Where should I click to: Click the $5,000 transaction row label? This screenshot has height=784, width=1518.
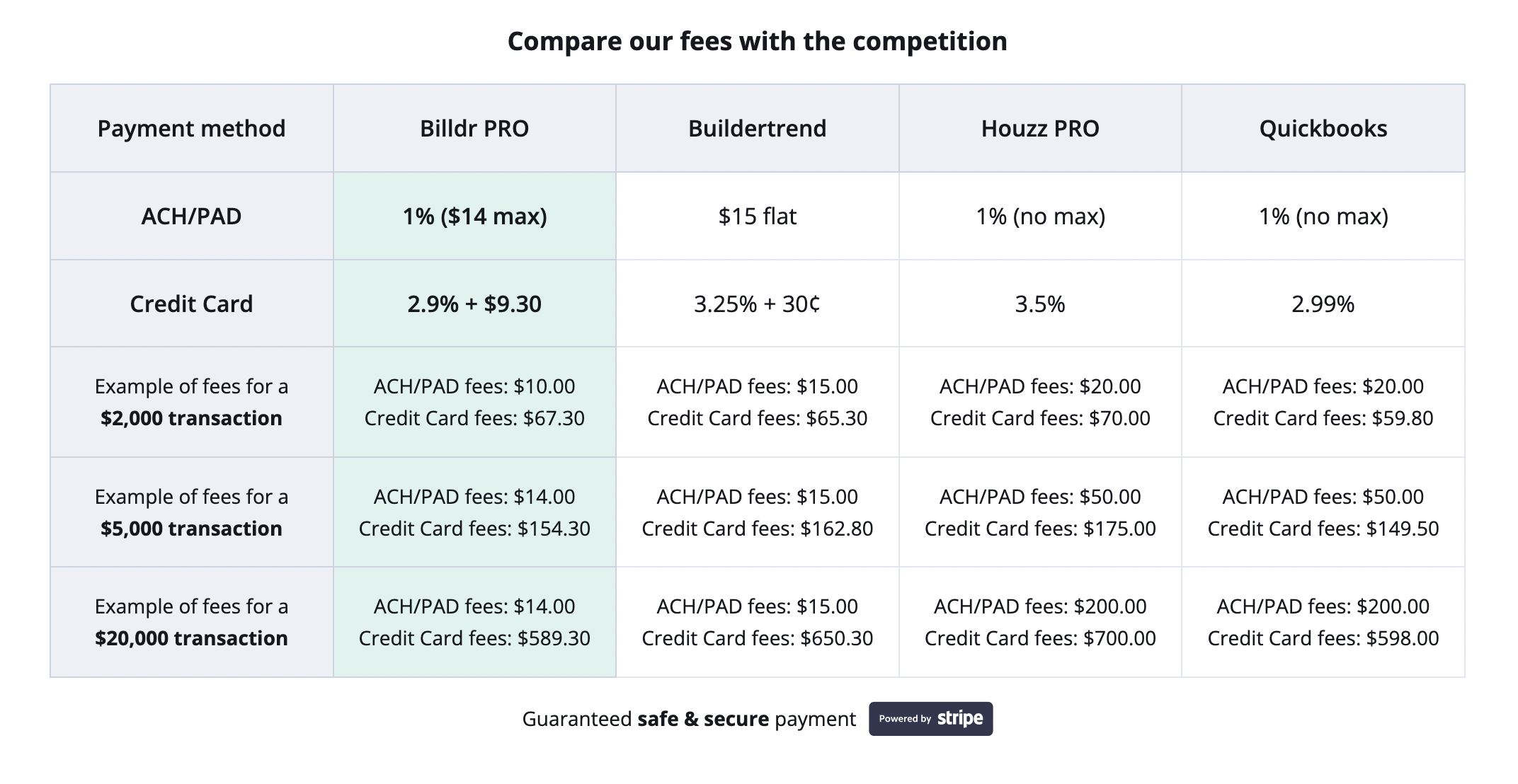point(191,513)
